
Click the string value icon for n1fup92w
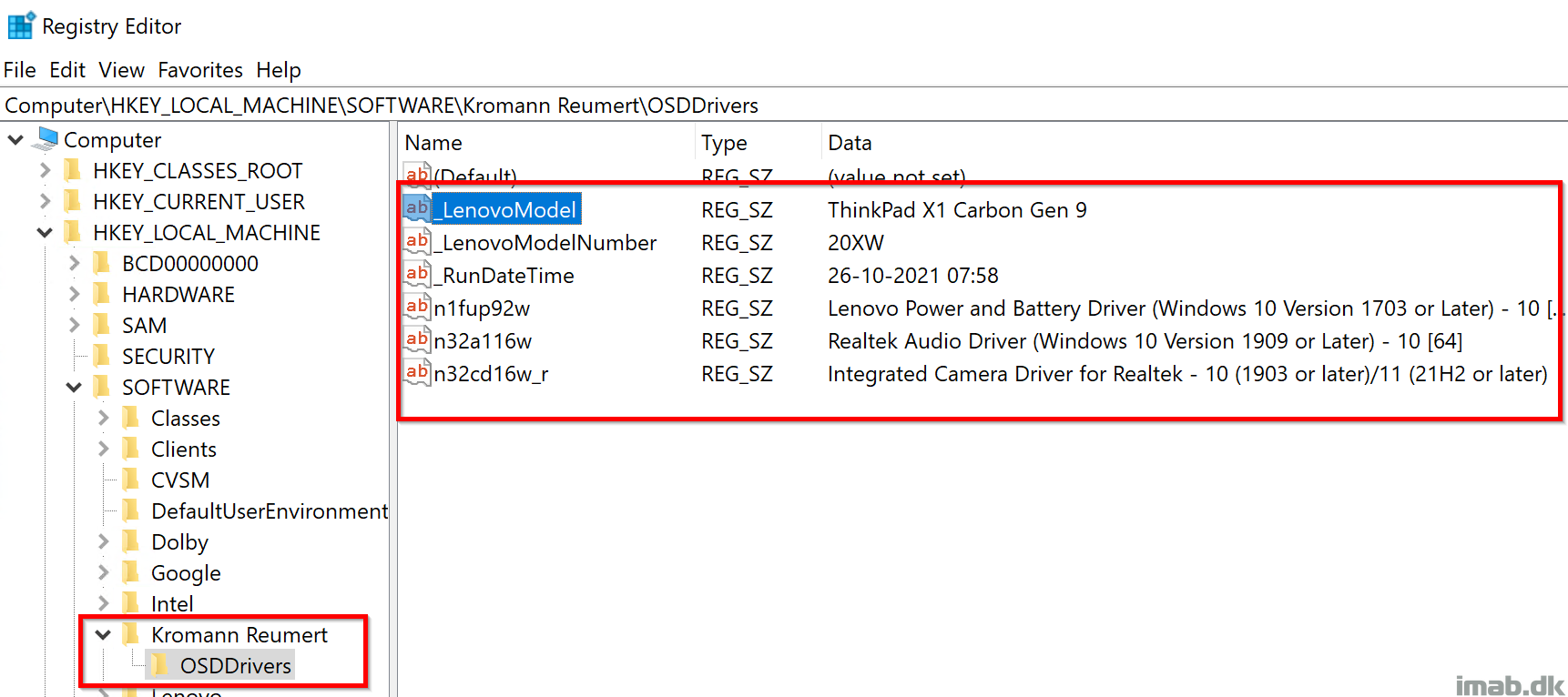417,307
